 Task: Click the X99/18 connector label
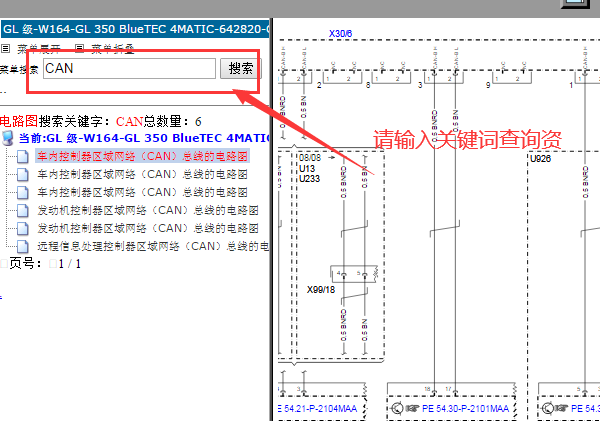pos(321,290)
